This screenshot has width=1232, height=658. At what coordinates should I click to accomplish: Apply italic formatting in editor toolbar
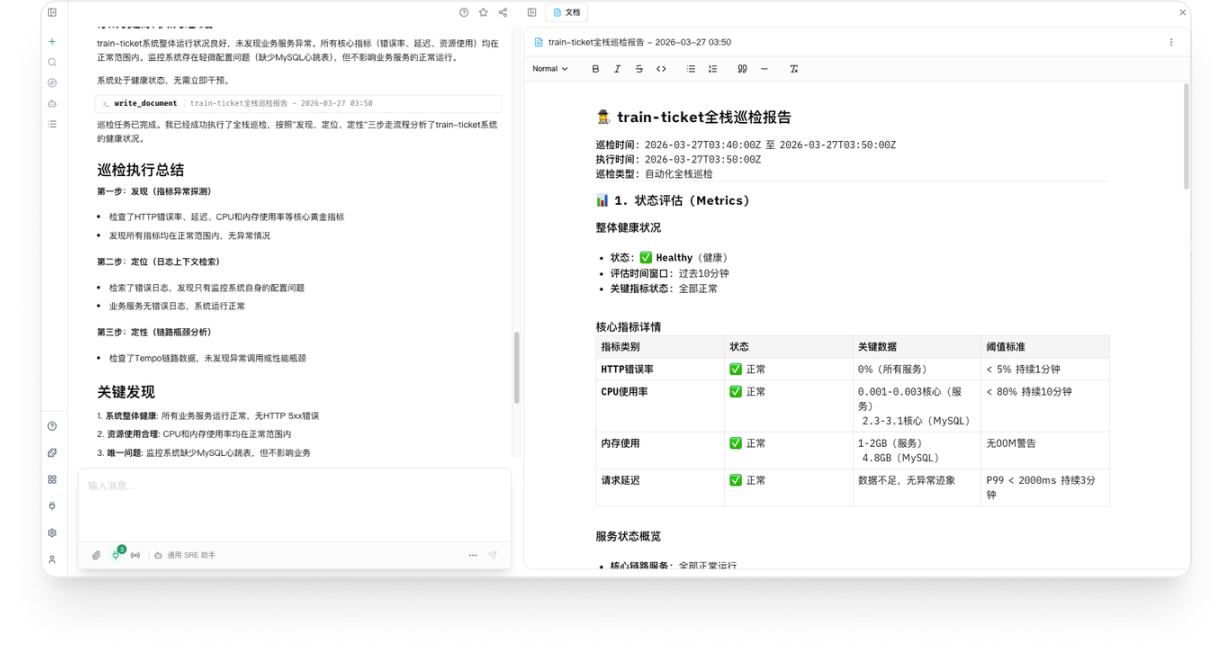617,69
